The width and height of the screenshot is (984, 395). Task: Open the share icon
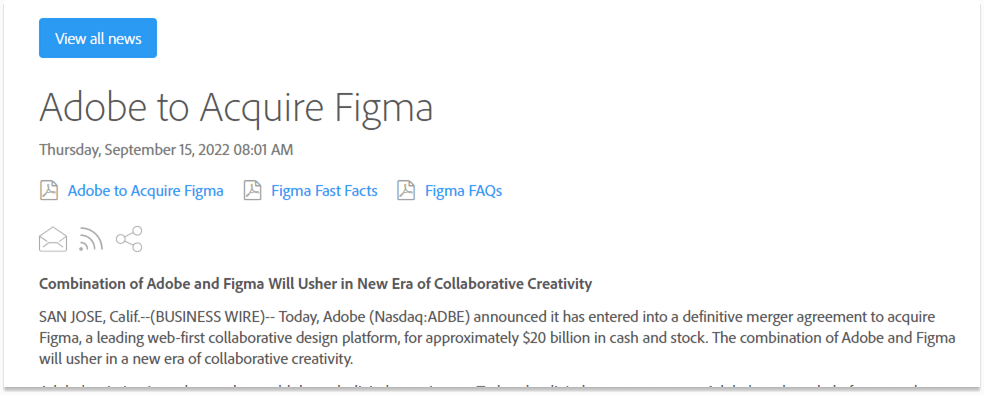pos(129,239)
